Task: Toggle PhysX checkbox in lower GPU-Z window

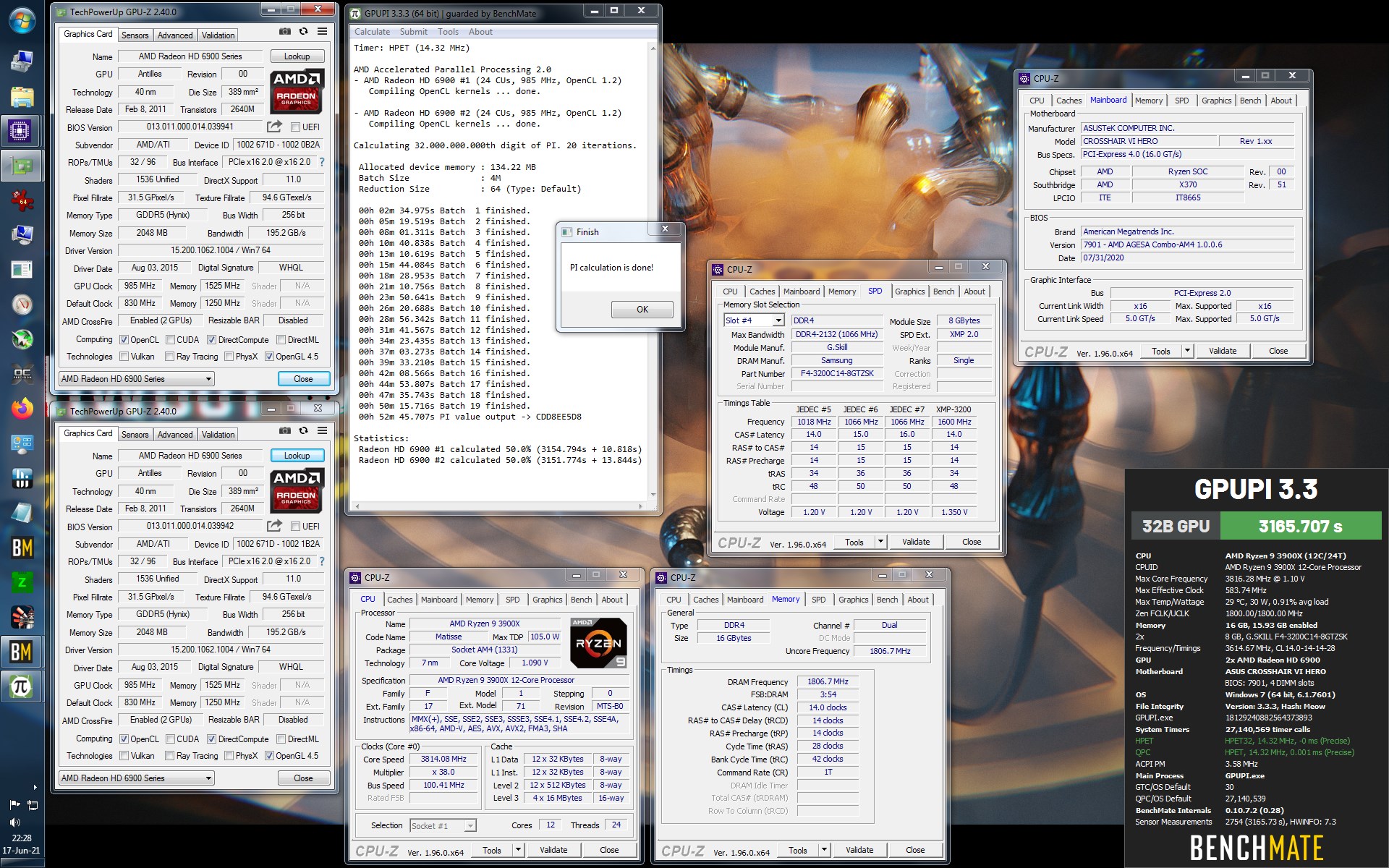Action: point(229,756)
